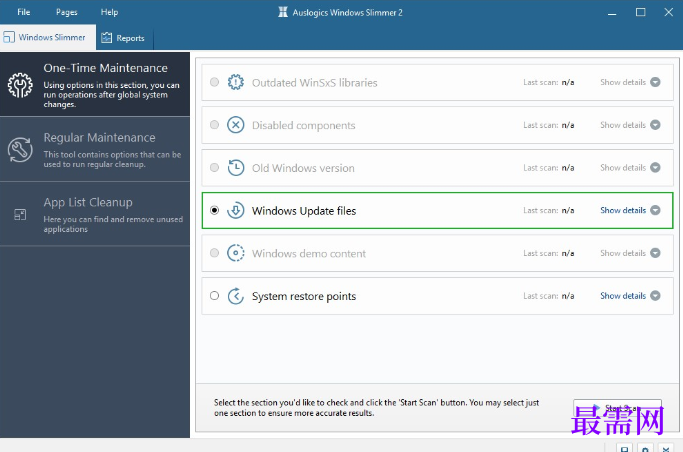Viewport: 683px width, 452px height.
Task: Click Show details link for Outdated WinSxS libraries
Action: pos(623,82)
